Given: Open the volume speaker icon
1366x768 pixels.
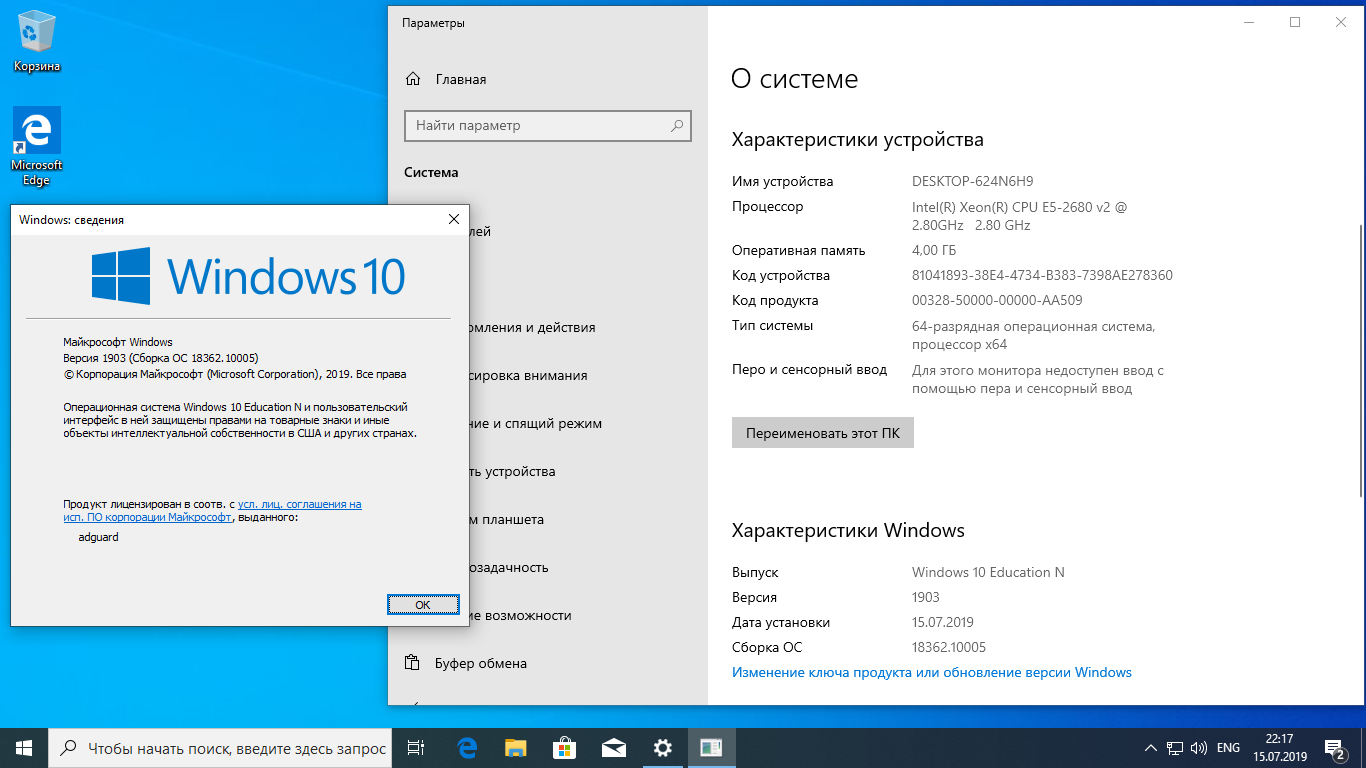Looking at the screenshot, I should tap(1200, 748).
